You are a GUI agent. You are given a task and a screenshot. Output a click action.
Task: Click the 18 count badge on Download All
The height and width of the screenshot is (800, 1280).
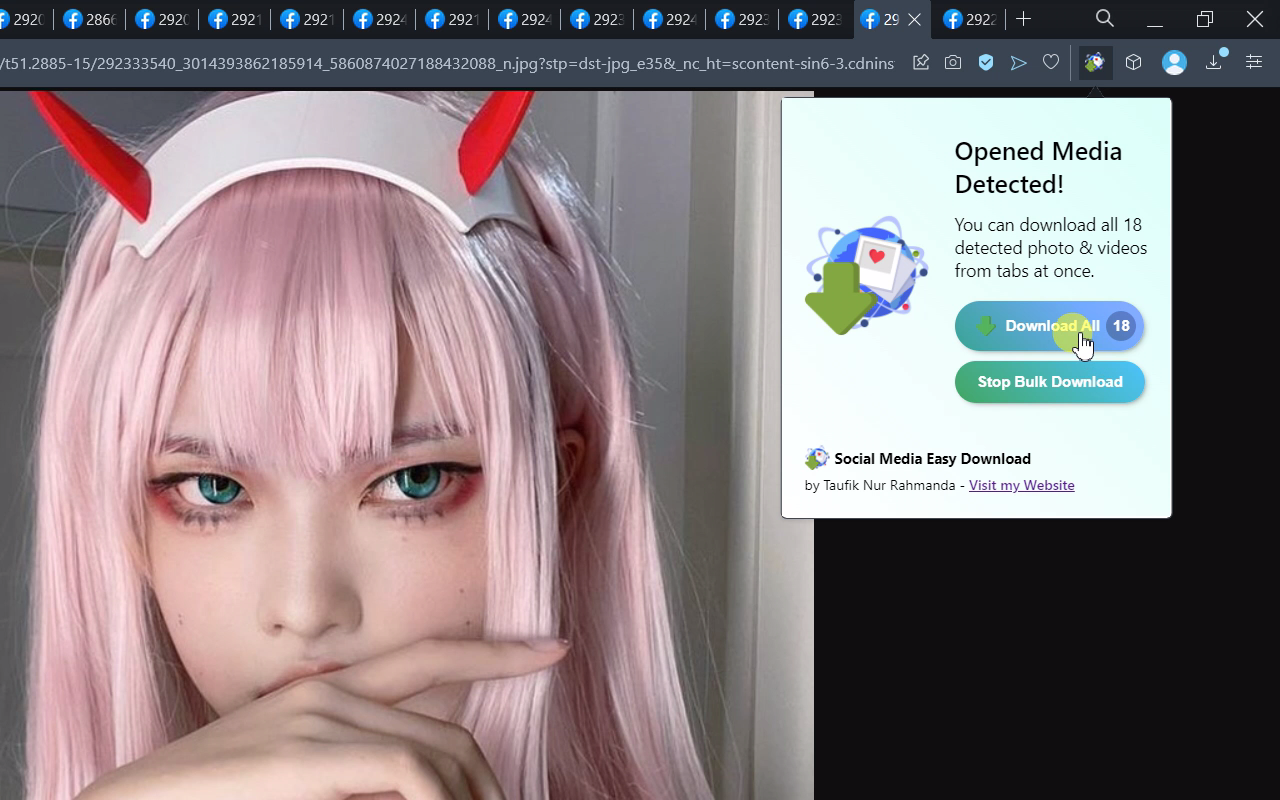click(x=1121, y=326)
